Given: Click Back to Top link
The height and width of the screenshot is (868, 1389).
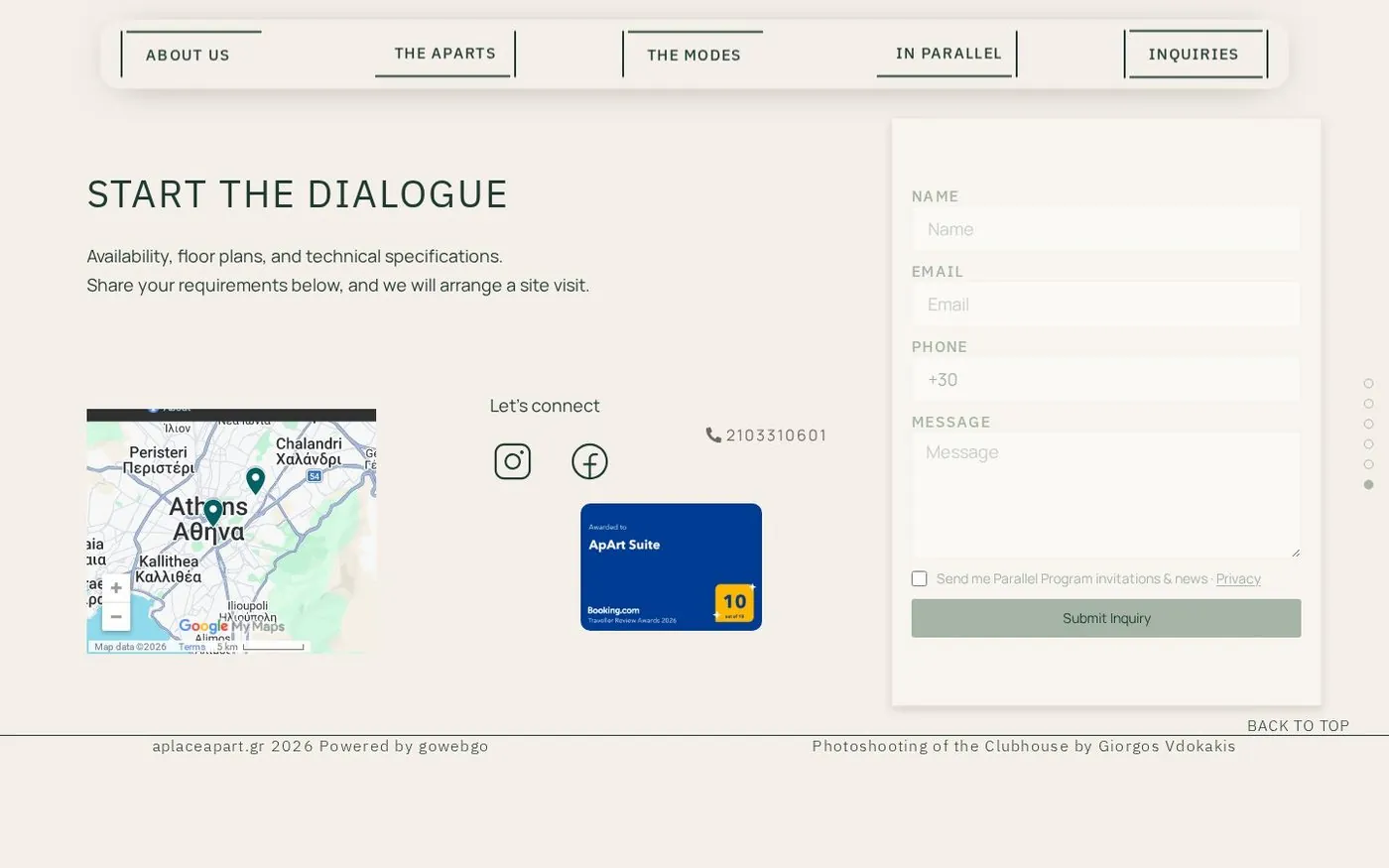Looking at the screenshot, I should 1298,725.
